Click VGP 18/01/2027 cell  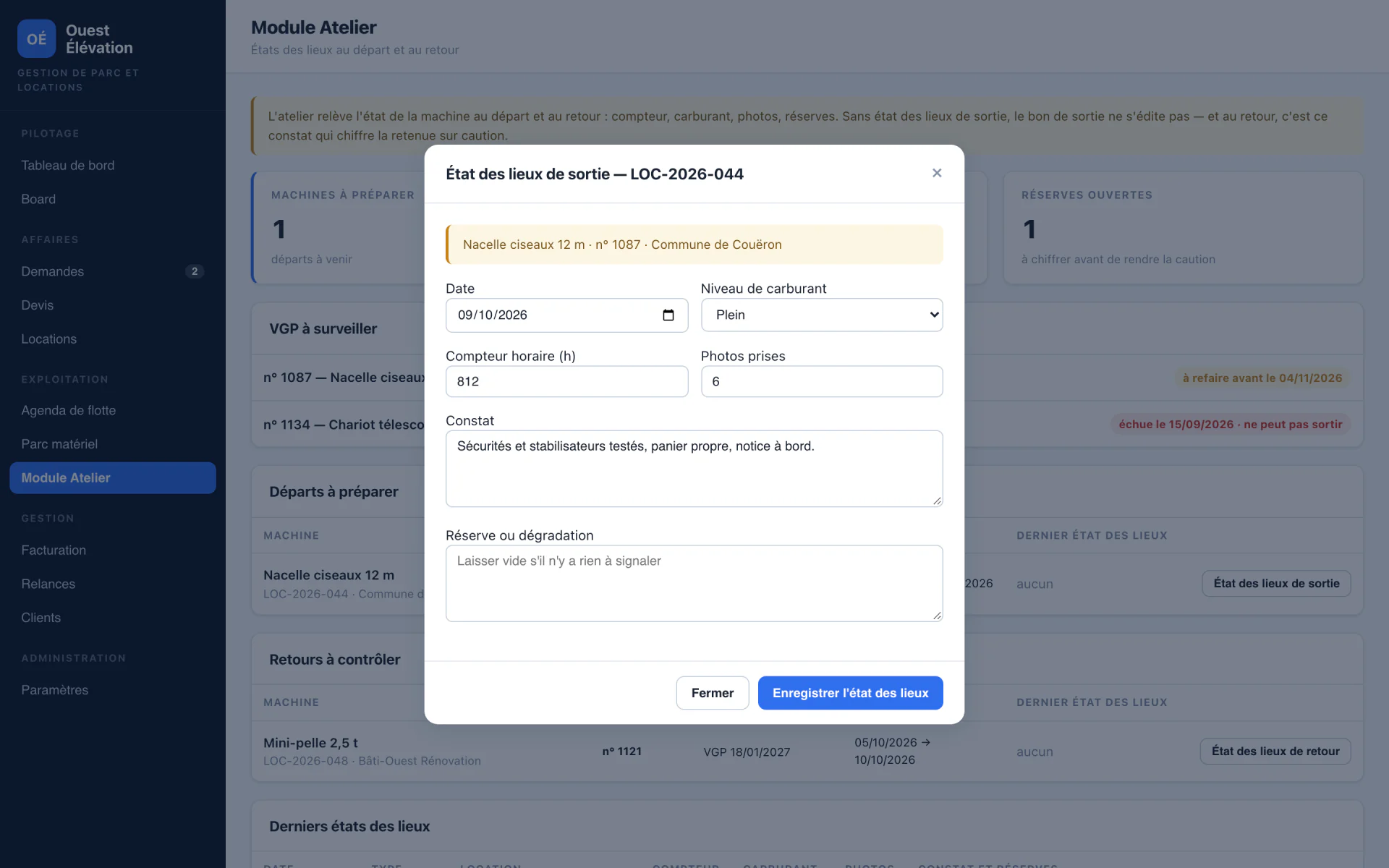point(747,752)
